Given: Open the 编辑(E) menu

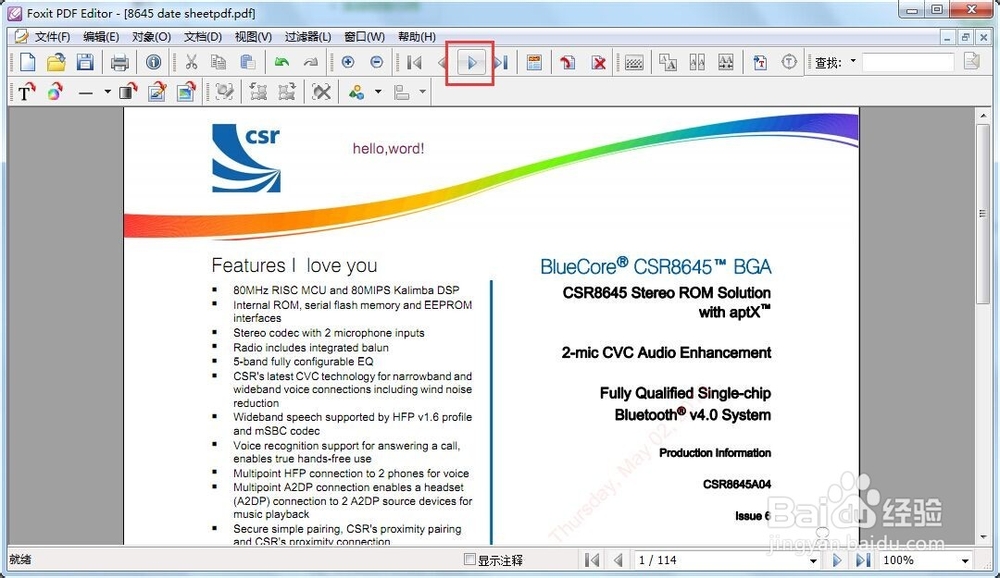Looking at the screenshot, I should [101, 37].
